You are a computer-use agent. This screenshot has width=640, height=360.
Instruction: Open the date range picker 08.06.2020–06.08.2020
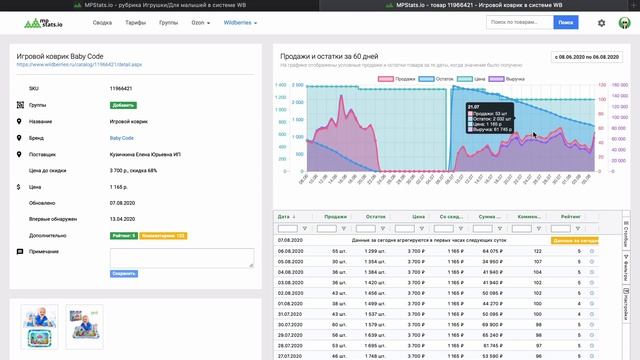click(587, 57)
